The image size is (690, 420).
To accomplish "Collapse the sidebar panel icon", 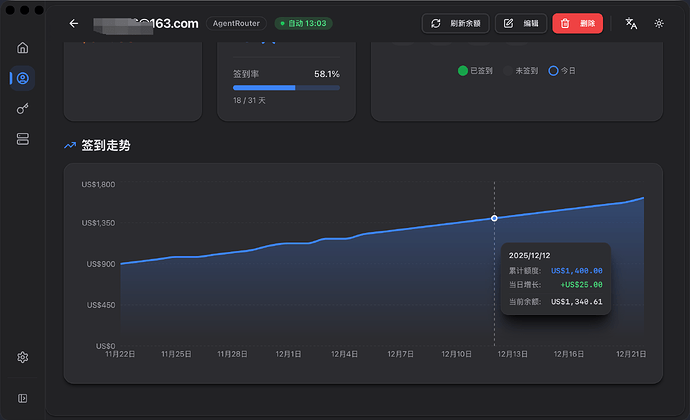I will [x=22, y=398].
